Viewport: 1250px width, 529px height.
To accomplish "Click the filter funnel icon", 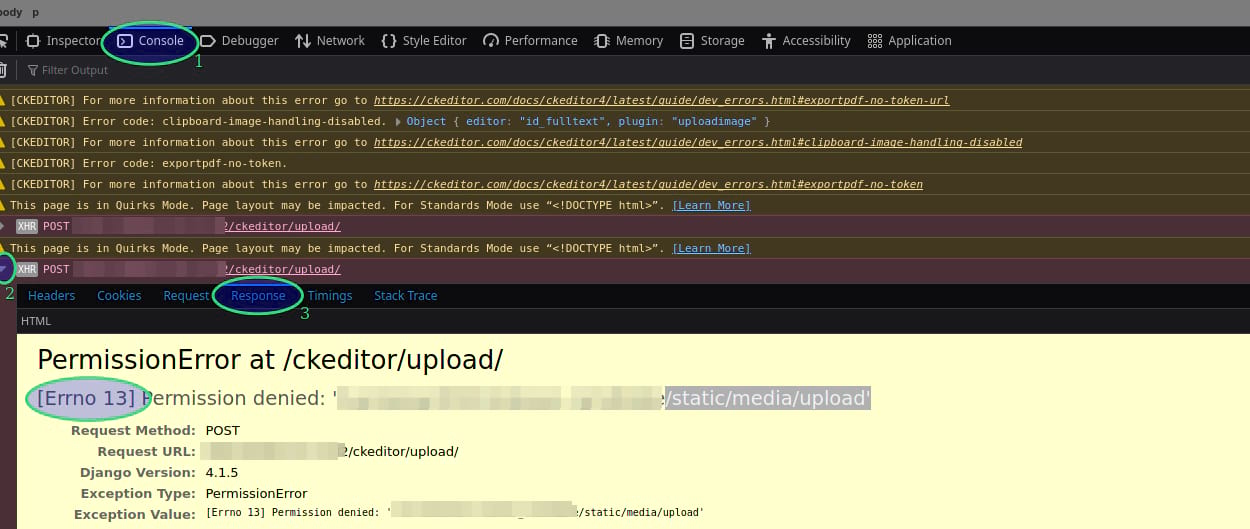I will (x=33, y=71).
